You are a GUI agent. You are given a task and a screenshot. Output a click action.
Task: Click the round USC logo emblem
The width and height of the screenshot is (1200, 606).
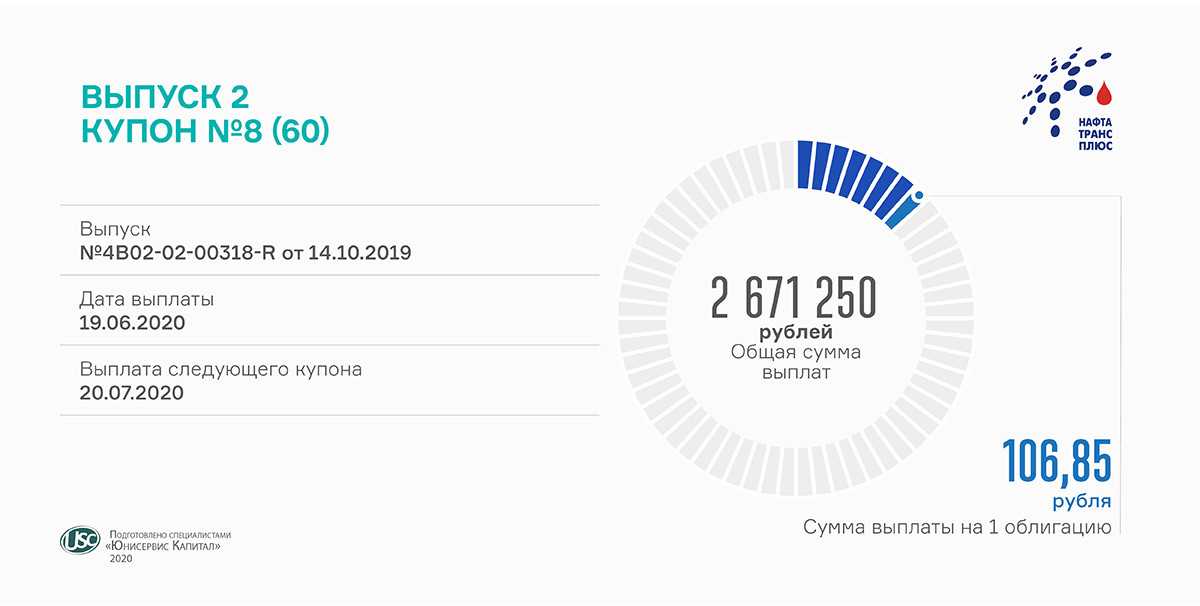[x=79, y=541]
